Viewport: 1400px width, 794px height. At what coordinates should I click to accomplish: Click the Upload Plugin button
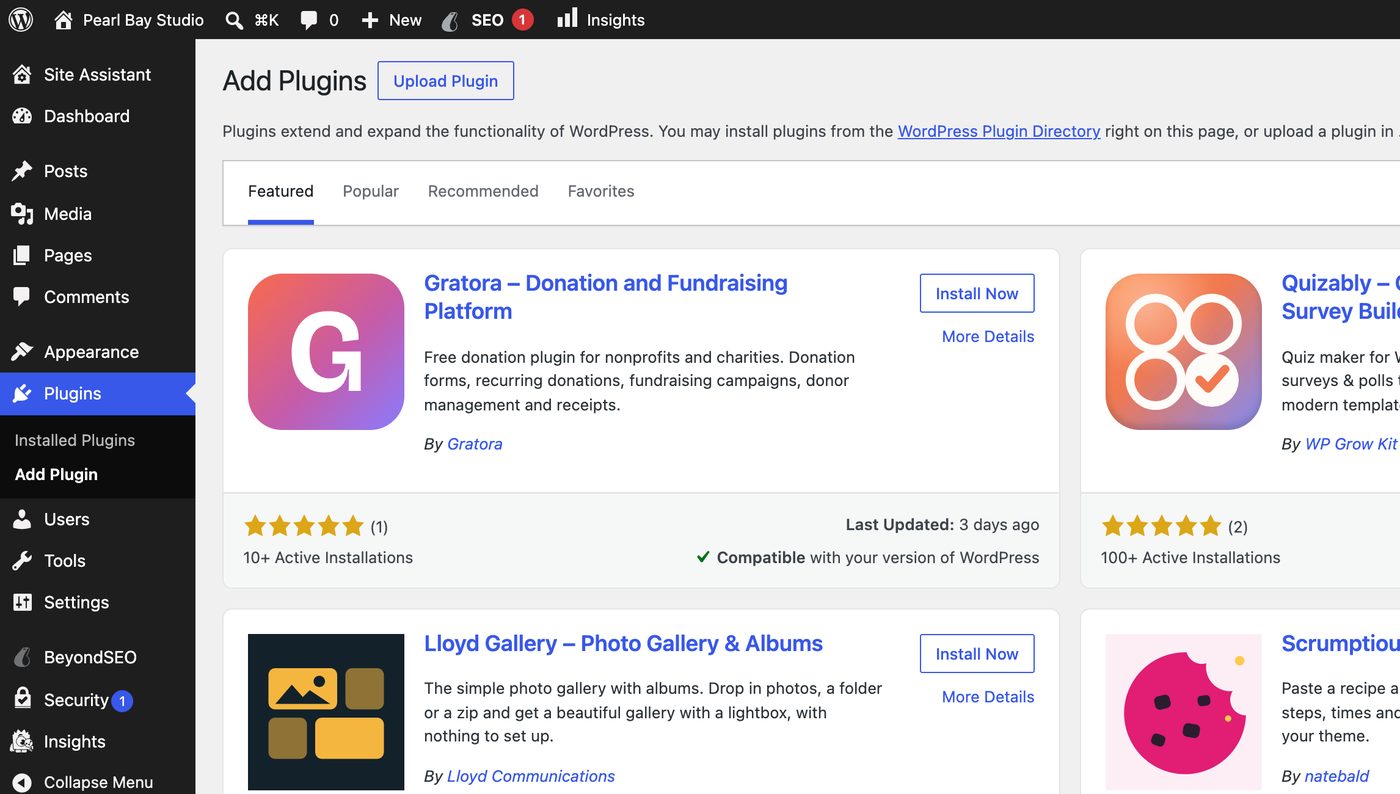pyautogui.click(x=445, y=81)
